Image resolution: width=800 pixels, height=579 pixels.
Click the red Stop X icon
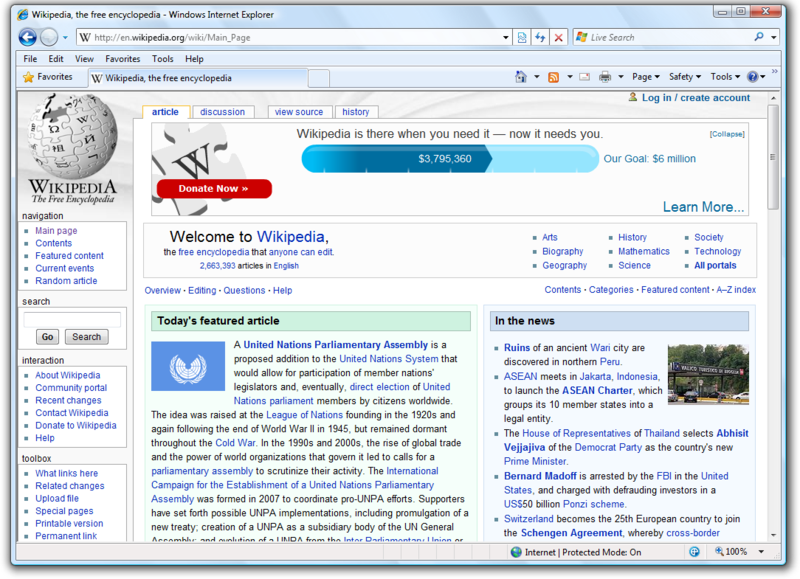(559, 37)
